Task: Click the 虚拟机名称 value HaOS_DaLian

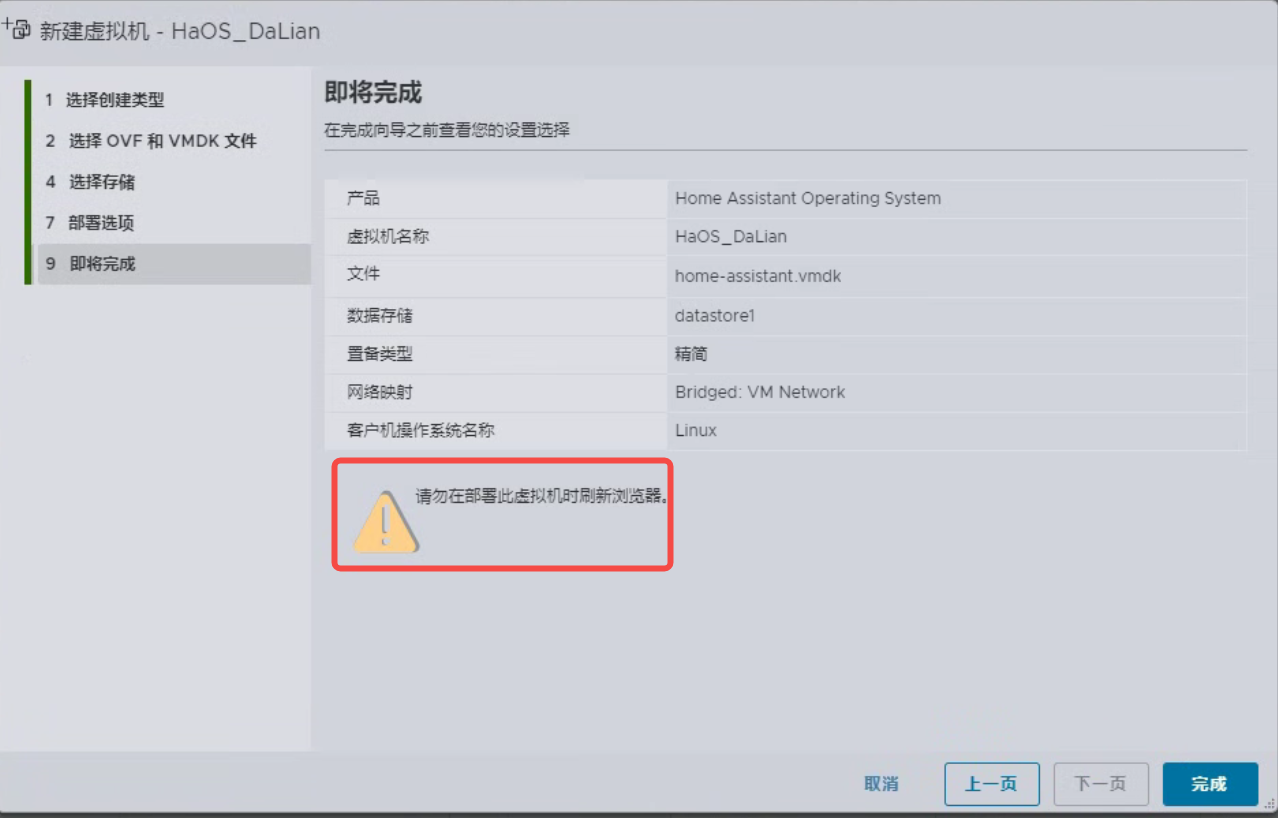Action: [x=731, y=237]
